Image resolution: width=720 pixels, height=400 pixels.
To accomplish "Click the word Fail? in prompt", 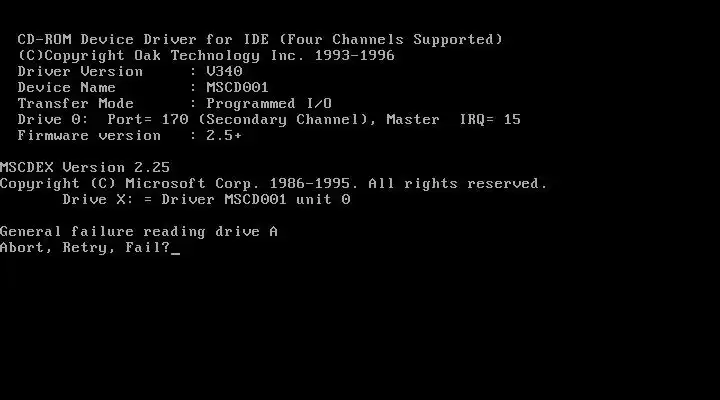I will [147, 248].
